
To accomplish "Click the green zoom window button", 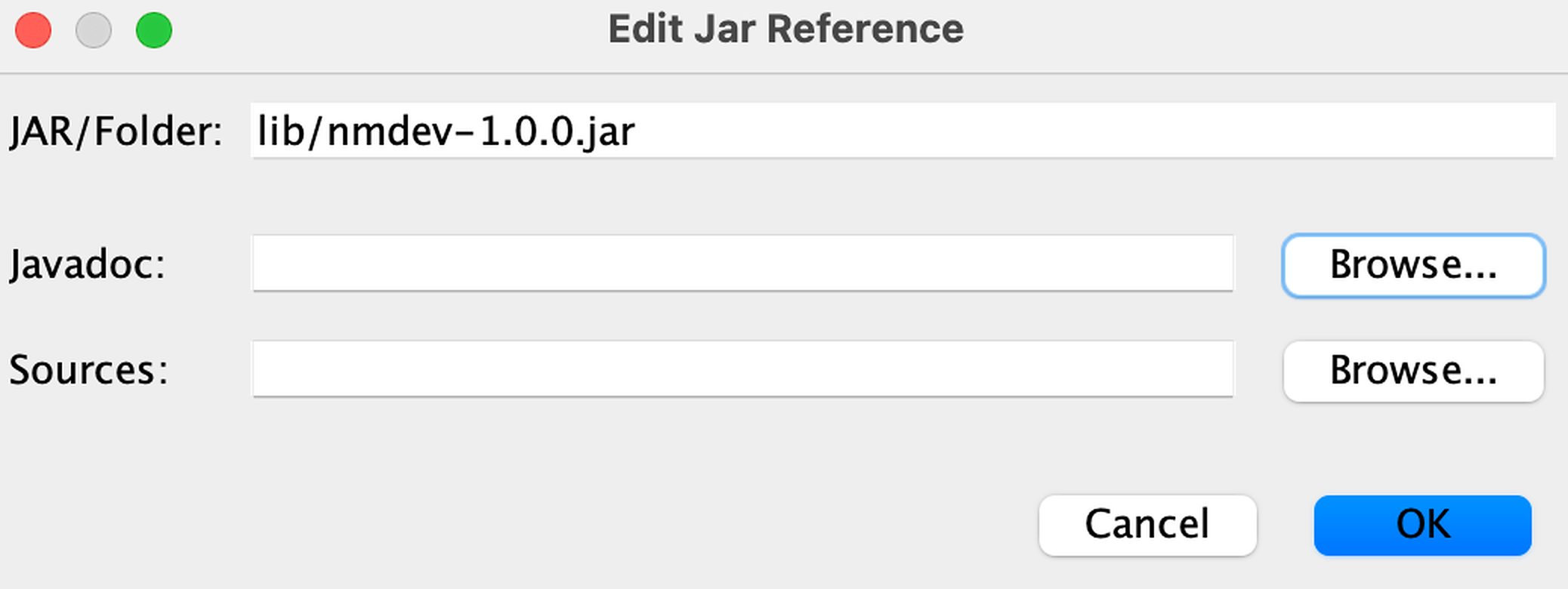I will (154, 30).
